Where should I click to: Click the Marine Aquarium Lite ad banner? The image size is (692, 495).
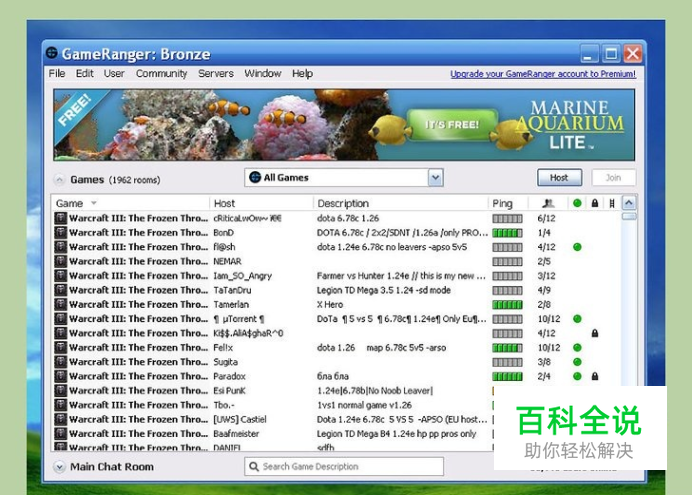click(344, 125)
